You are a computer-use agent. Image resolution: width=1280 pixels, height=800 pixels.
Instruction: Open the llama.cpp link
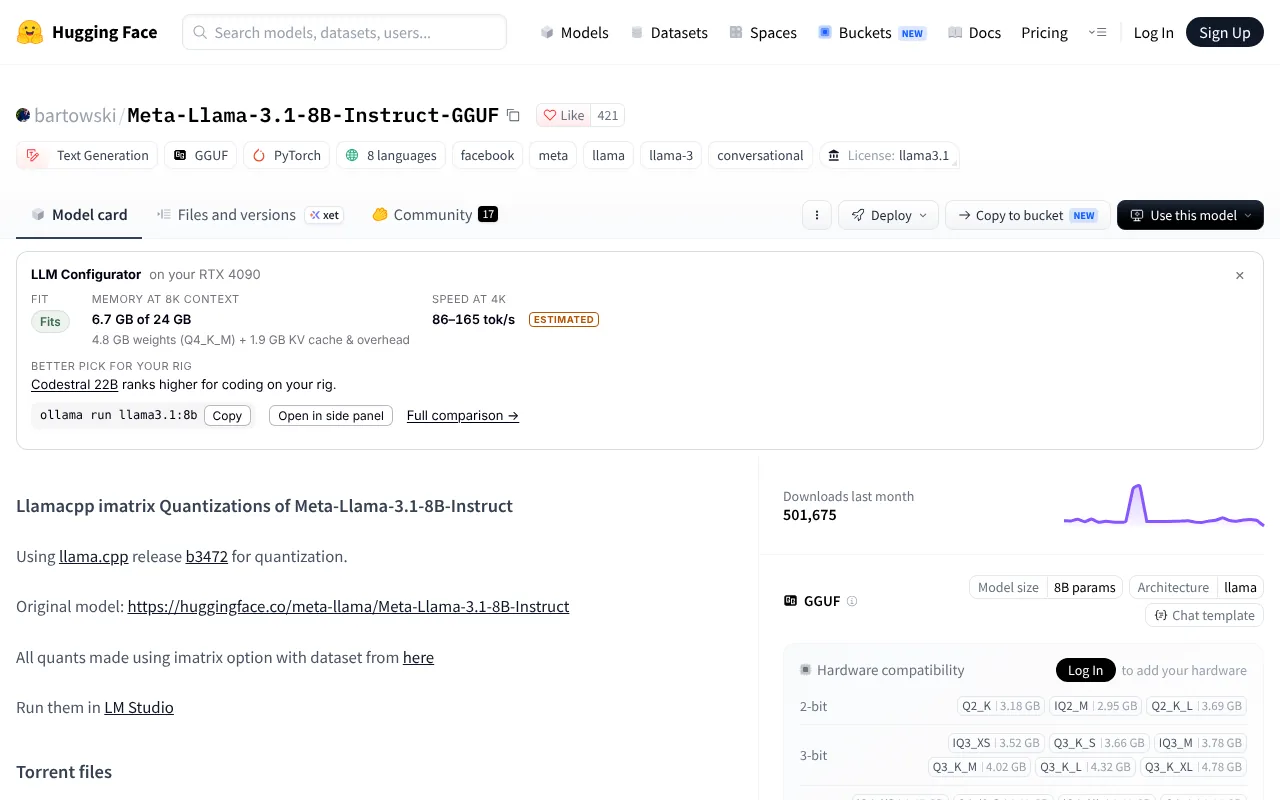[x=94, y=556]
